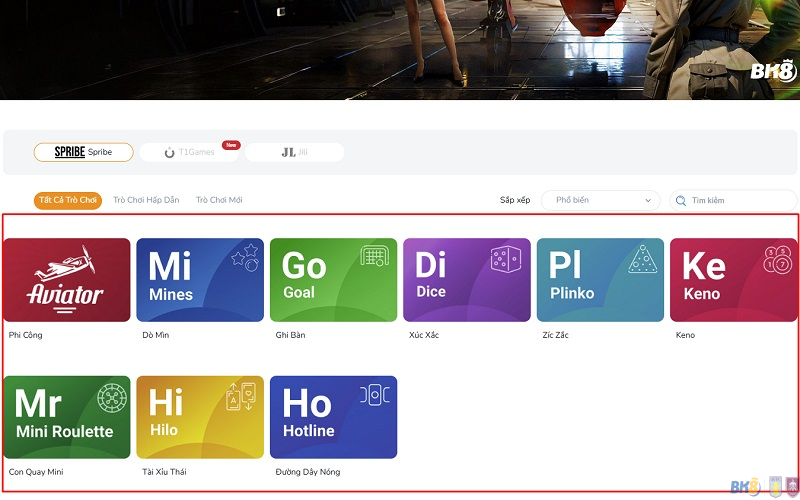The image size is (800, 500).
Task: Launch the Keno game tile
Action: point(733,280)
